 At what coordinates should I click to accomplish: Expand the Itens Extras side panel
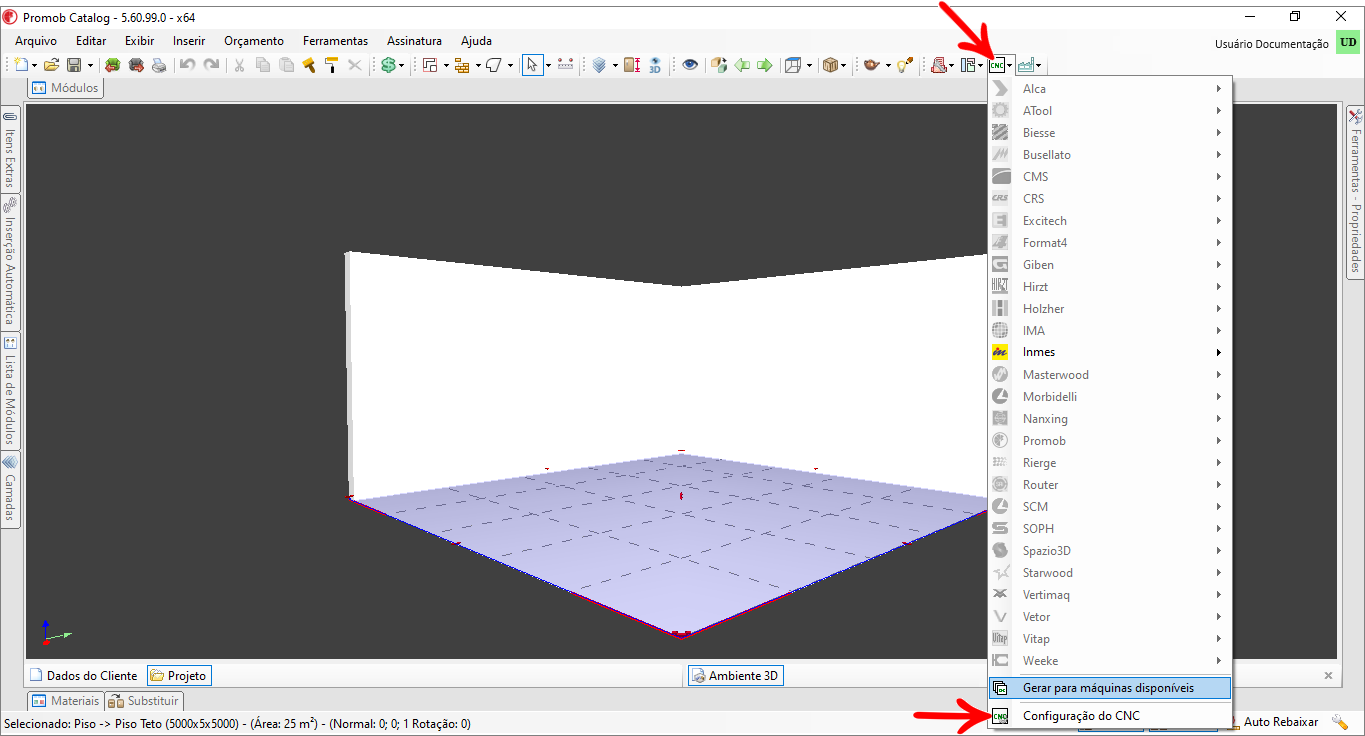coord(10,149)
